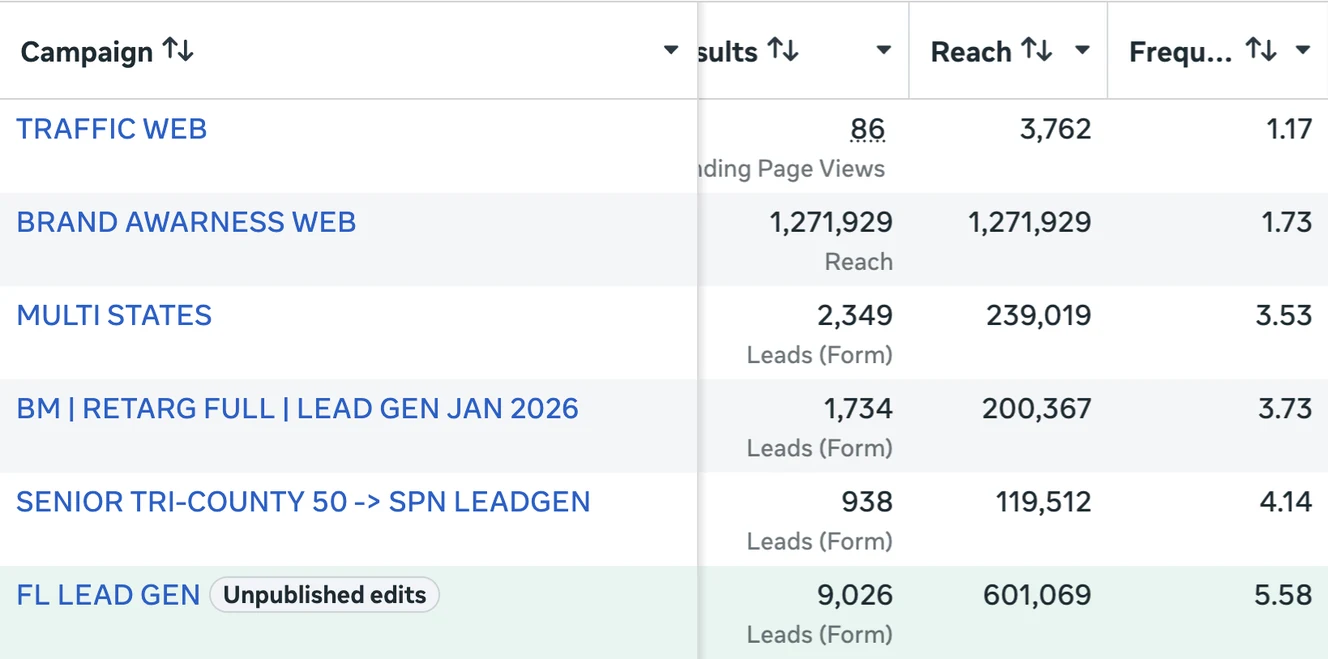Image resolution: width=1328 pixels, height=659 pixels.
Task: Select the 938 results value
Action: (x=867, y=501)
